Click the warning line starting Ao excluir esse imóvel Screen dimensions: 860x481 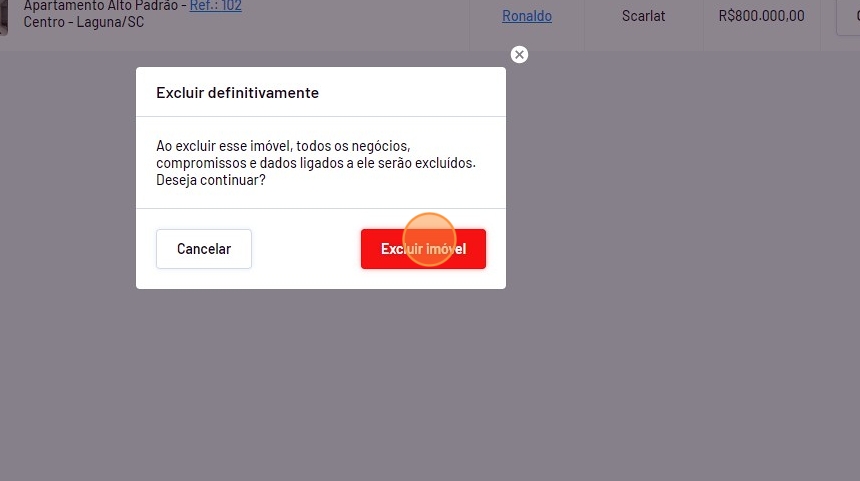[x=283, y=146]
